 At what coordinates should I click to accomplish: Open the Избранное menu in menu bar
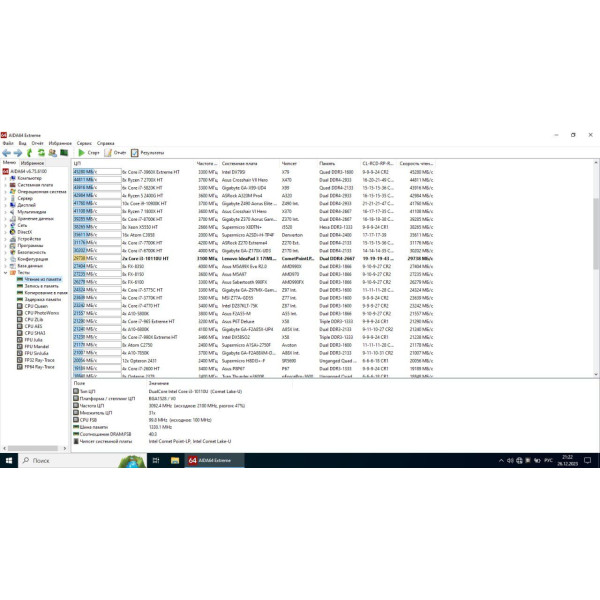(60, 143)
